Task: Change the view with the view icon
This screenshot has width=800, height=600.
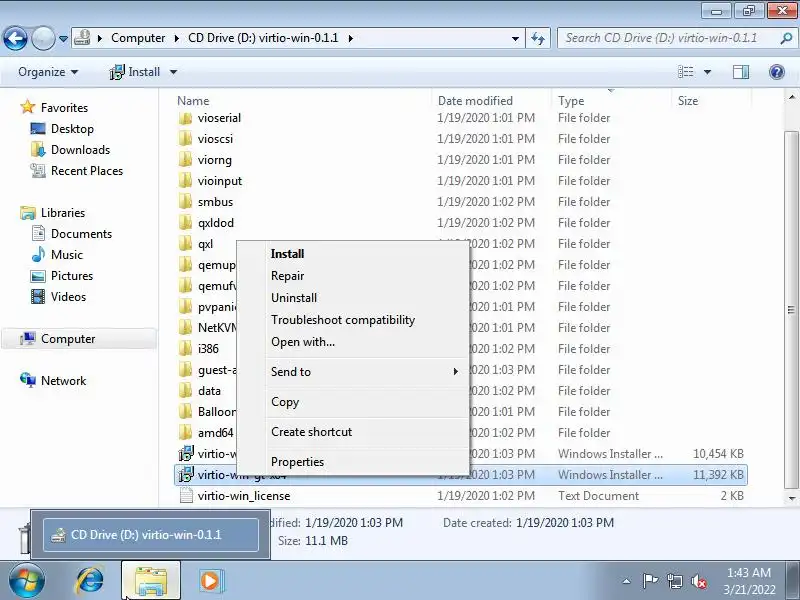Action: (685, 72)
